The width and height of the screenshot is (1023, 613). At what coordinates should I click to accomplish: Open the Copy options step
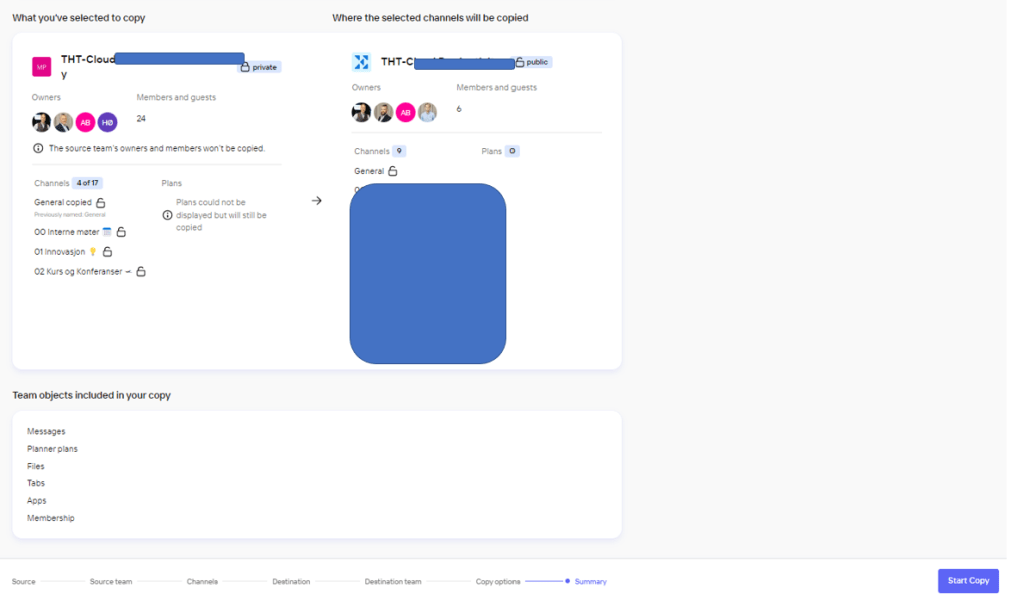click(x=497, y=581)
